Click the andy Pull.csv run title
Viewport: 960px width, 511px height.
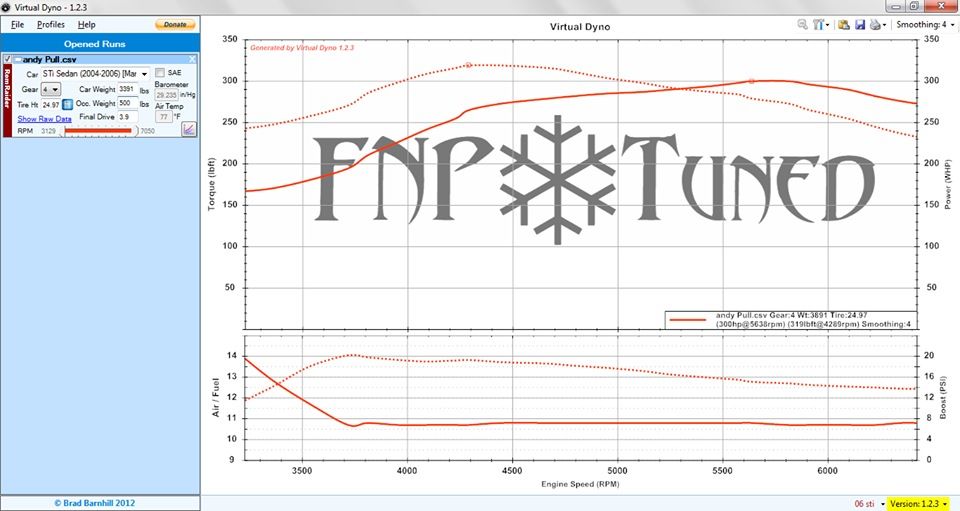click(x=50, y=59)
